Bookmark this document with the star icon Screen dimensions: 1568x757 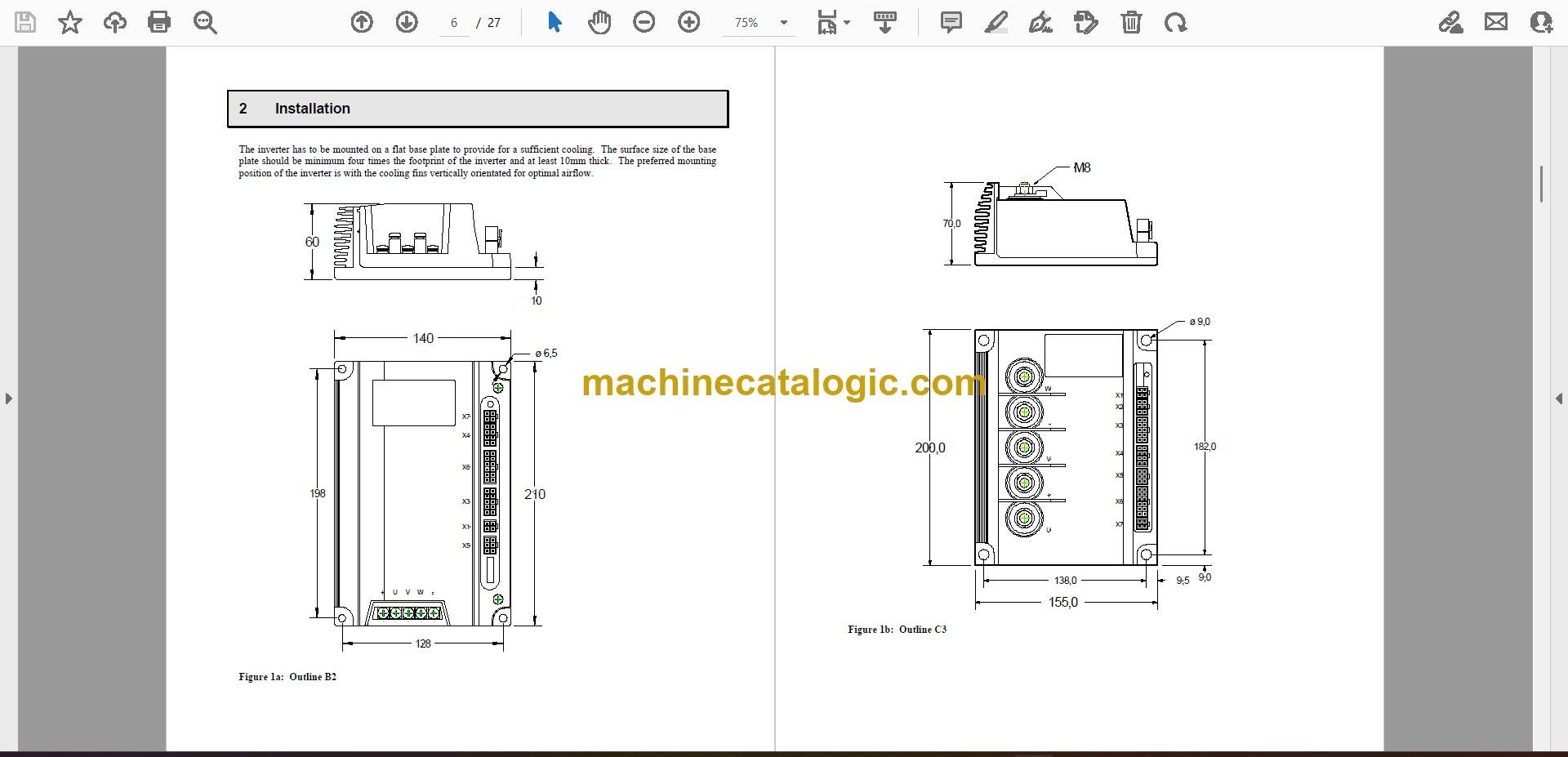click(70, 22)
